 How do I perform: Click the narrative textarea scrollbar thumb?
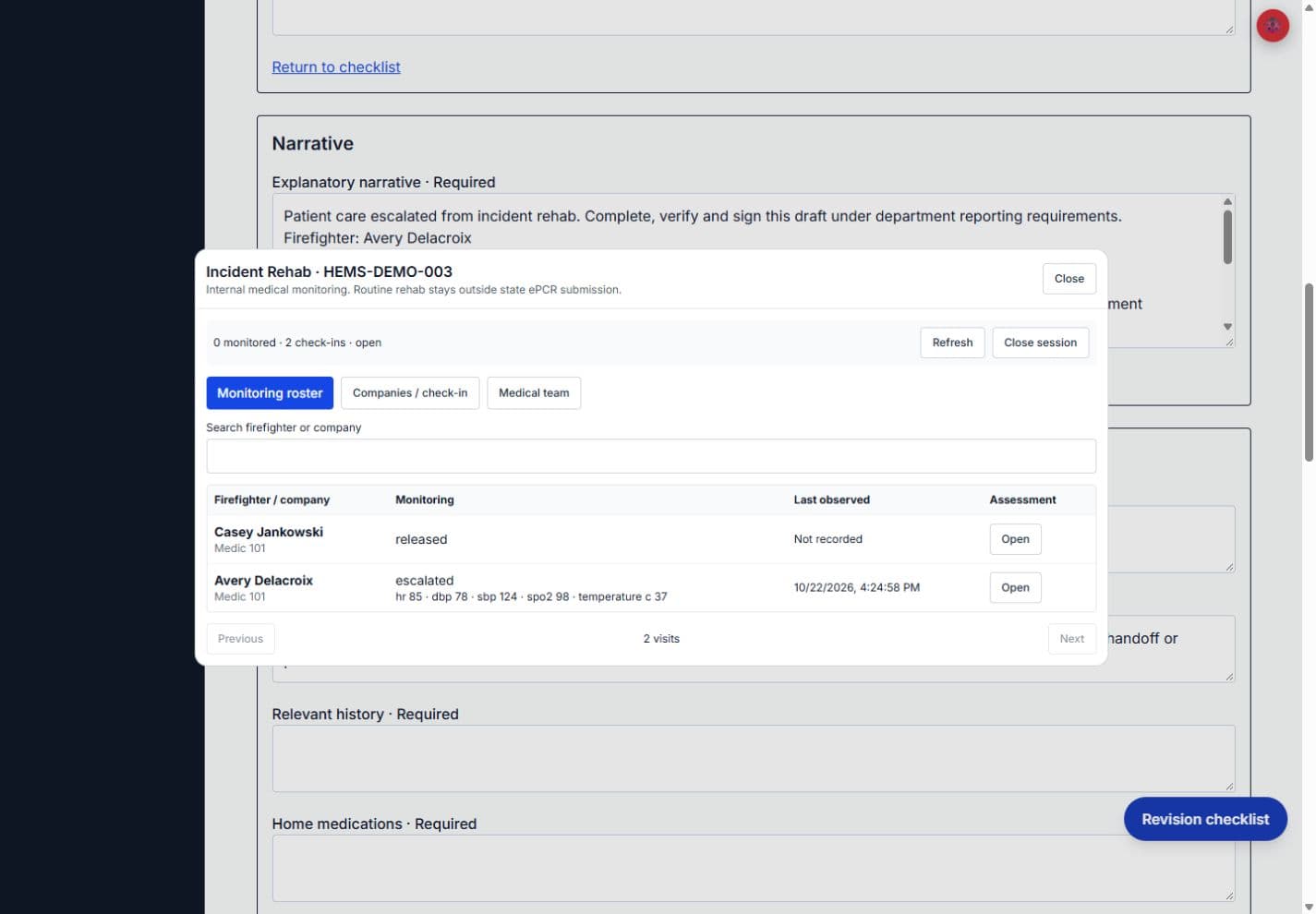pyautogui.click(x=1227, y=237)
